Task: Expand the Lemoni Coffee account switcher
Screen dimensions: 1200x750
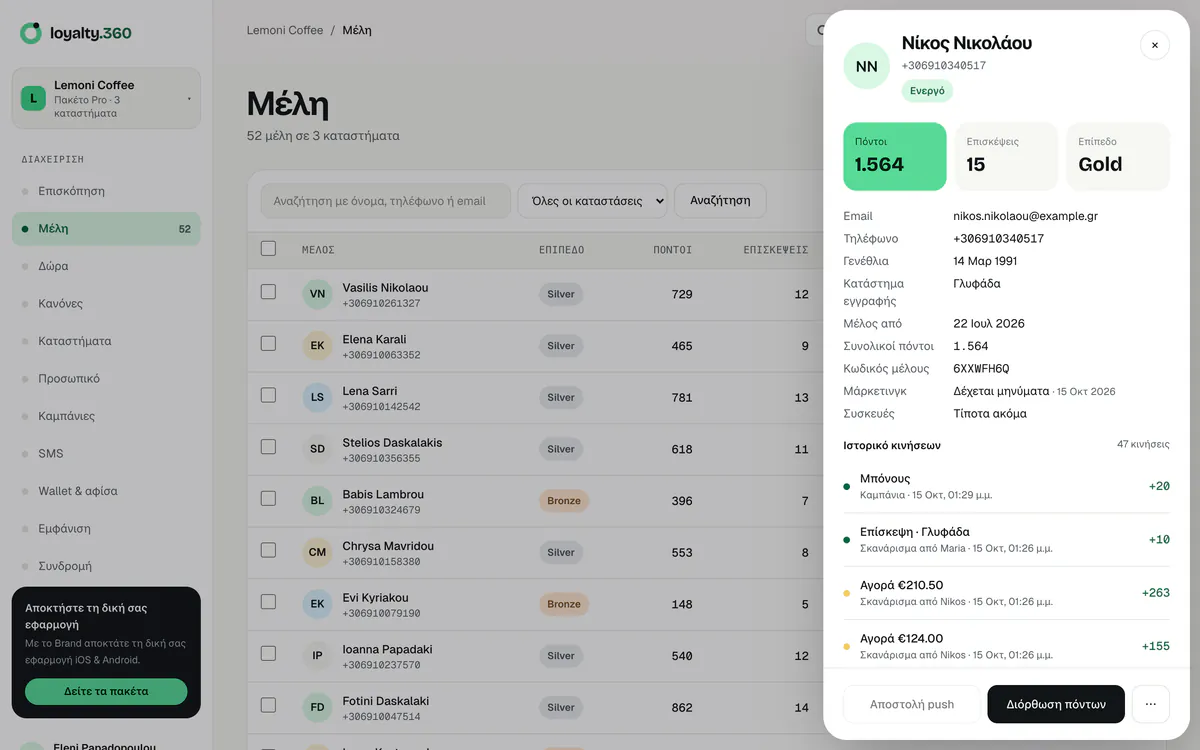Action: [x=106, y=98]
